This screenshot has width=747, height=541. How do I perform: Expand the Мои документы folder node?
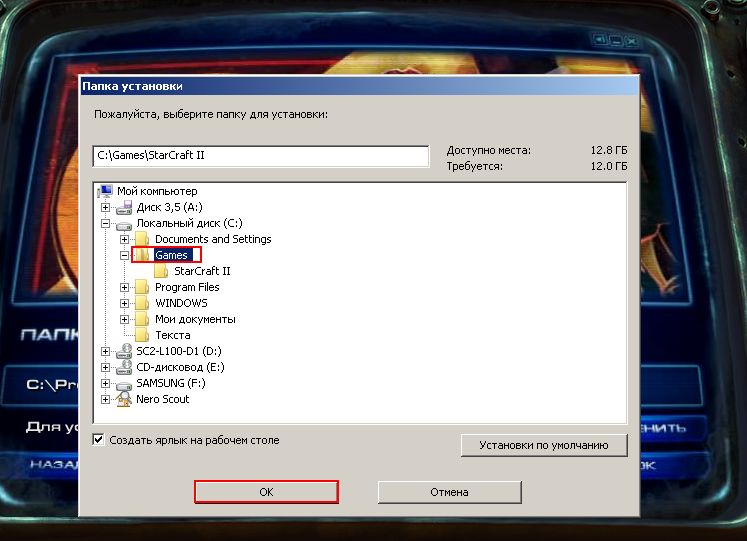point(124,320)
